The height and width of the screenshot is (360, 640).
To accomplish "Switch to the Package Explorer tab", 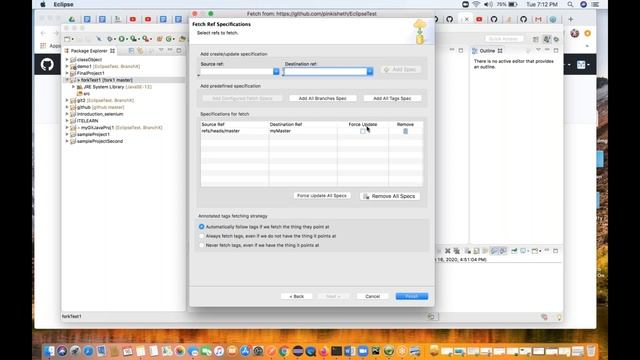I will pos(89,51).
